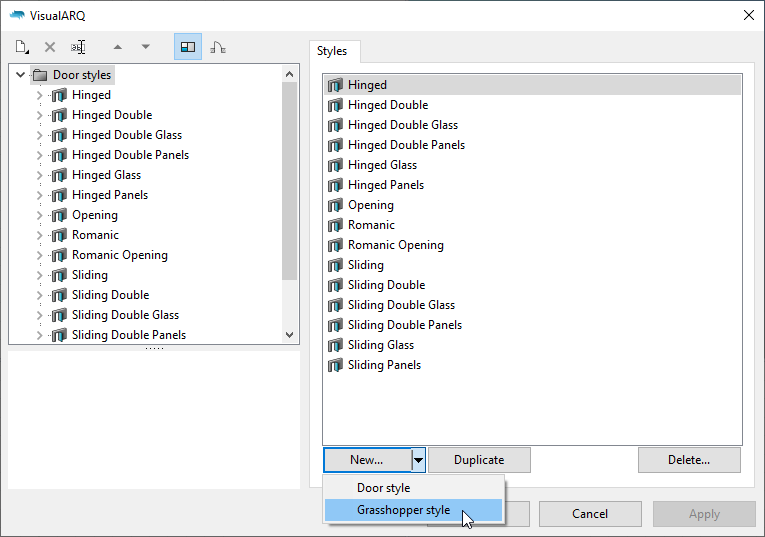
Task: Click door icon beside Hinged in styles list
Action: 335,85
